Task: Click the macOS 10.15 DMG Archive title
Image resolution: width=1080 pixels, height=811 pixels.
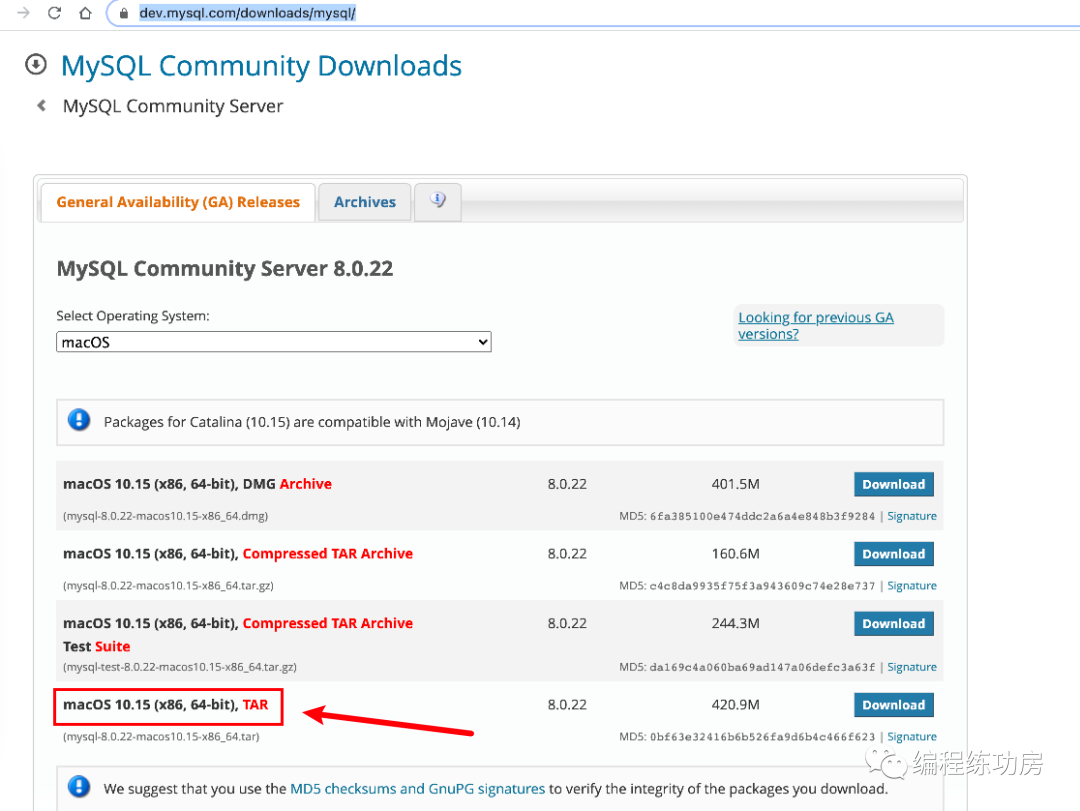Action: [x=197, y=484]
